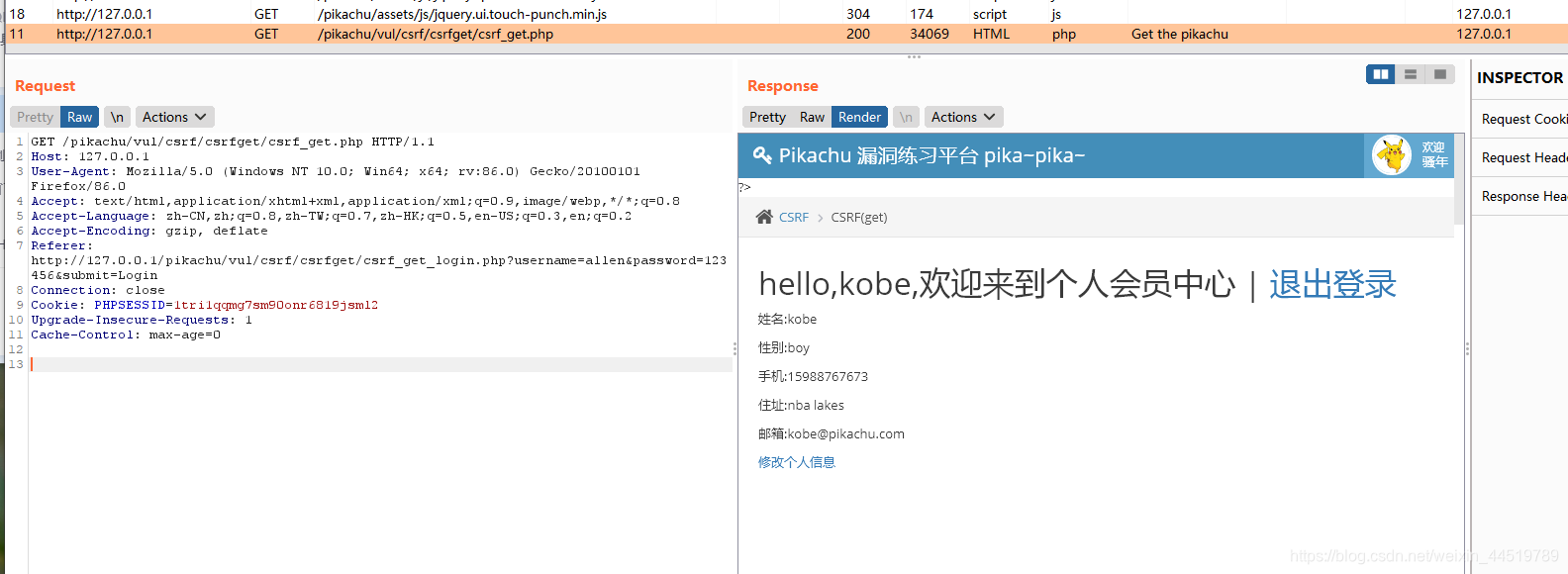Image resolution: width=1568 pixels, height=574 pixels.
Task: Expand the Request Headers inspector section
Action: tap(1519, 157)
